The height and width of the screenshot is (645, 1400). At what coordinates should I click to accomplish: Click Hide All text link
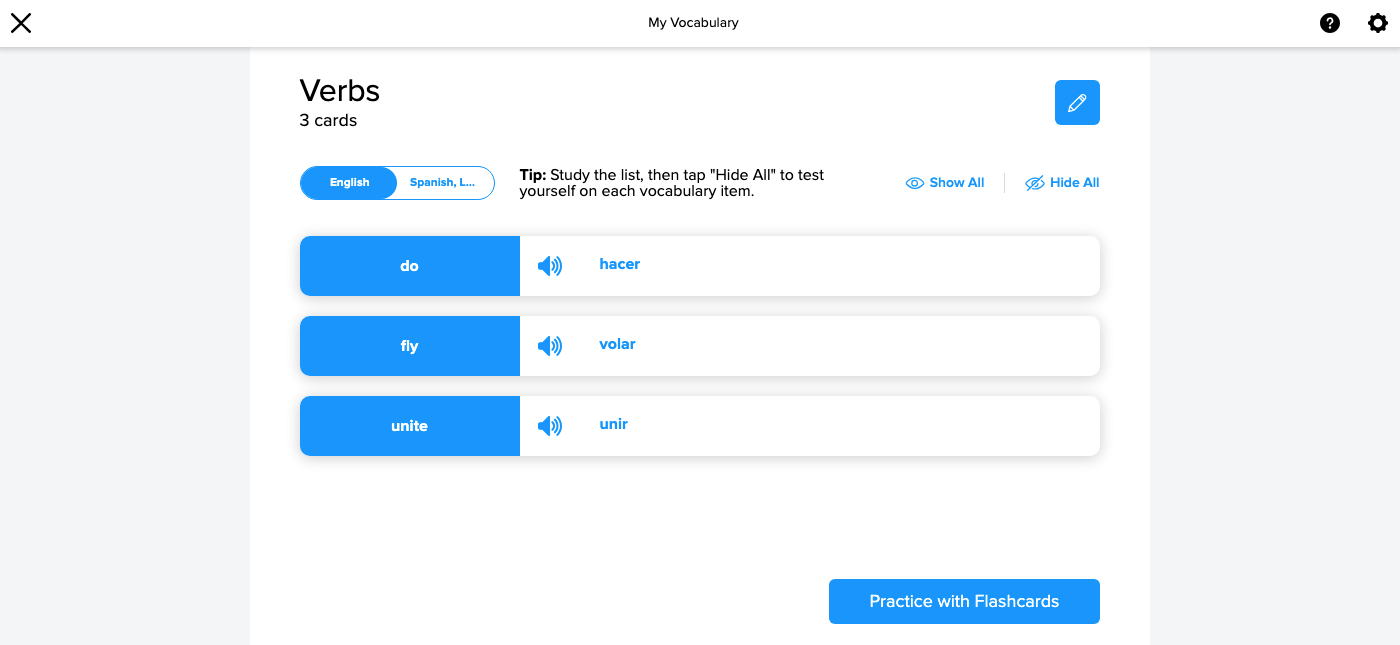(1075, 183)
